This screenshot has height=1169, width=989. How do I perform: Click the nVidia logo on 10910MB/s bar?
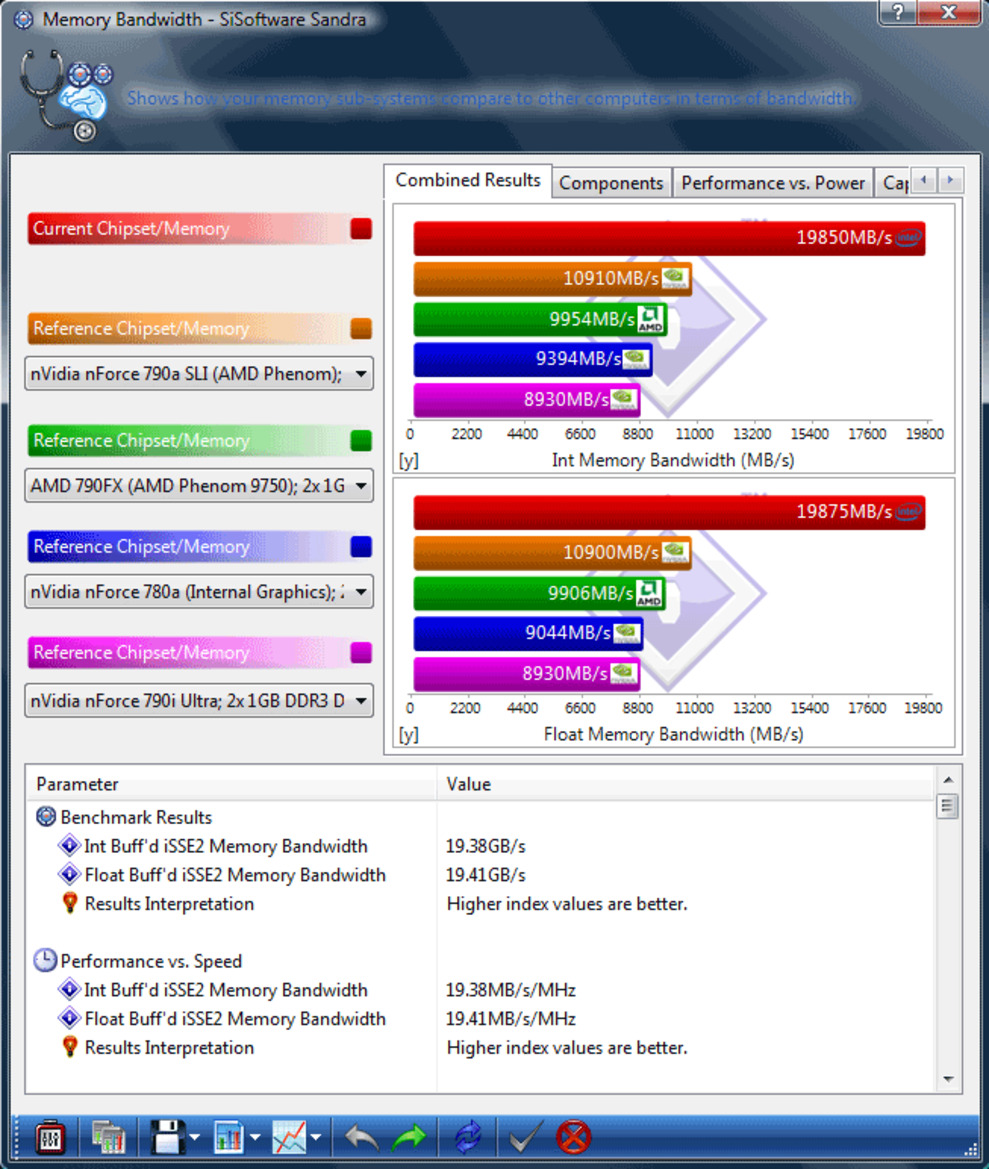[674, 278]
